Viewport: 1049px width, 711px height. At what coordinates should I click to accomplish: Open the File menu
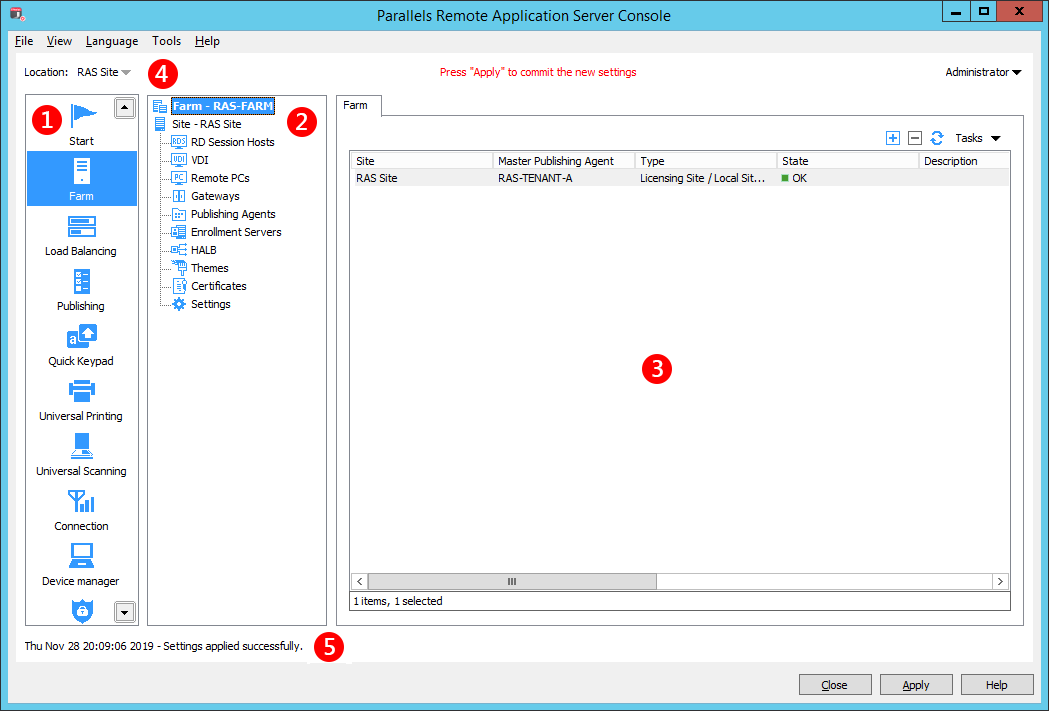point(24,41)
